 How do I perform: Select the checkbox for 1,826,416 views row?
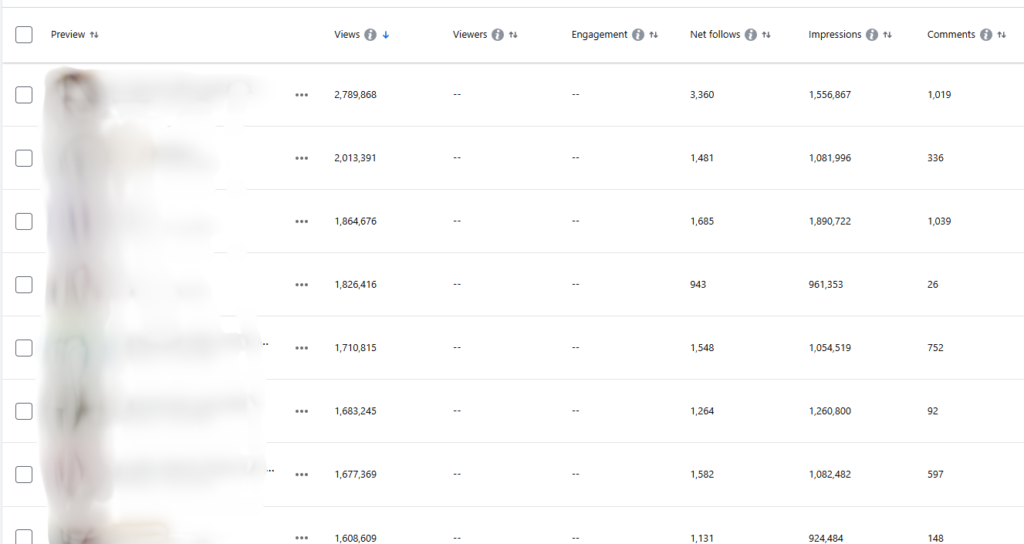pos(24,285)
